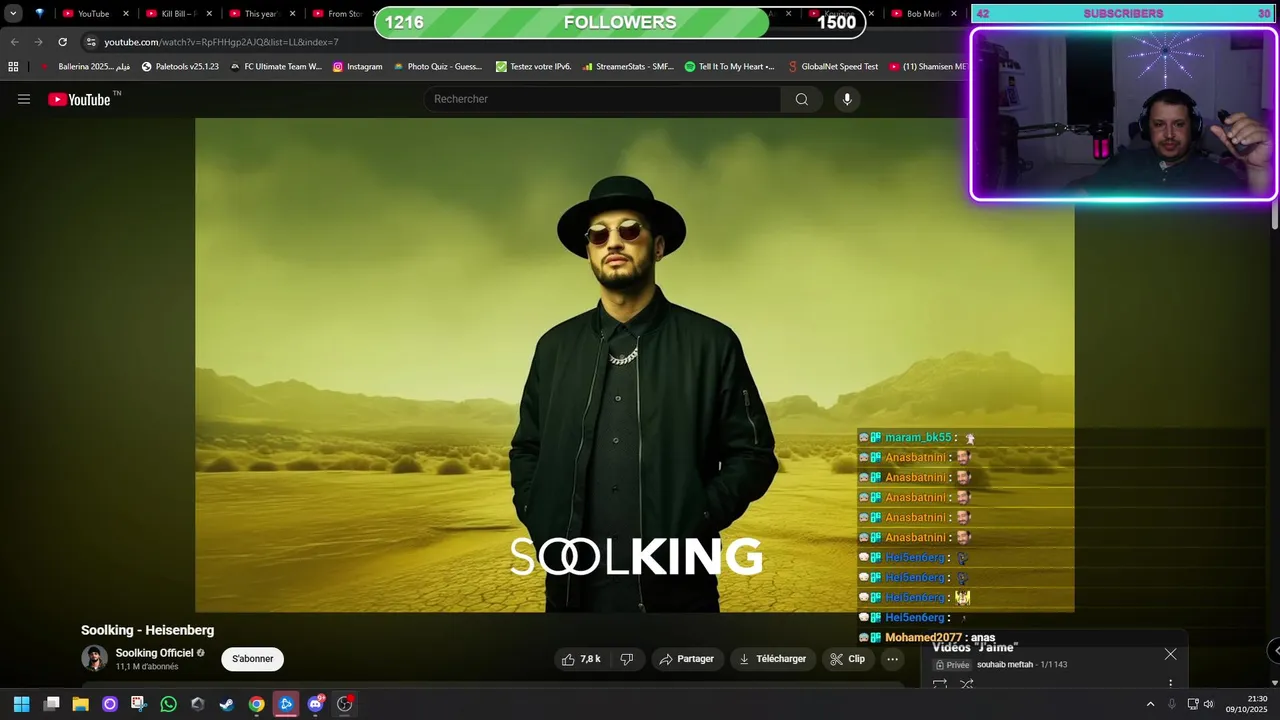Click the Soolking video player

pos(634,365)
